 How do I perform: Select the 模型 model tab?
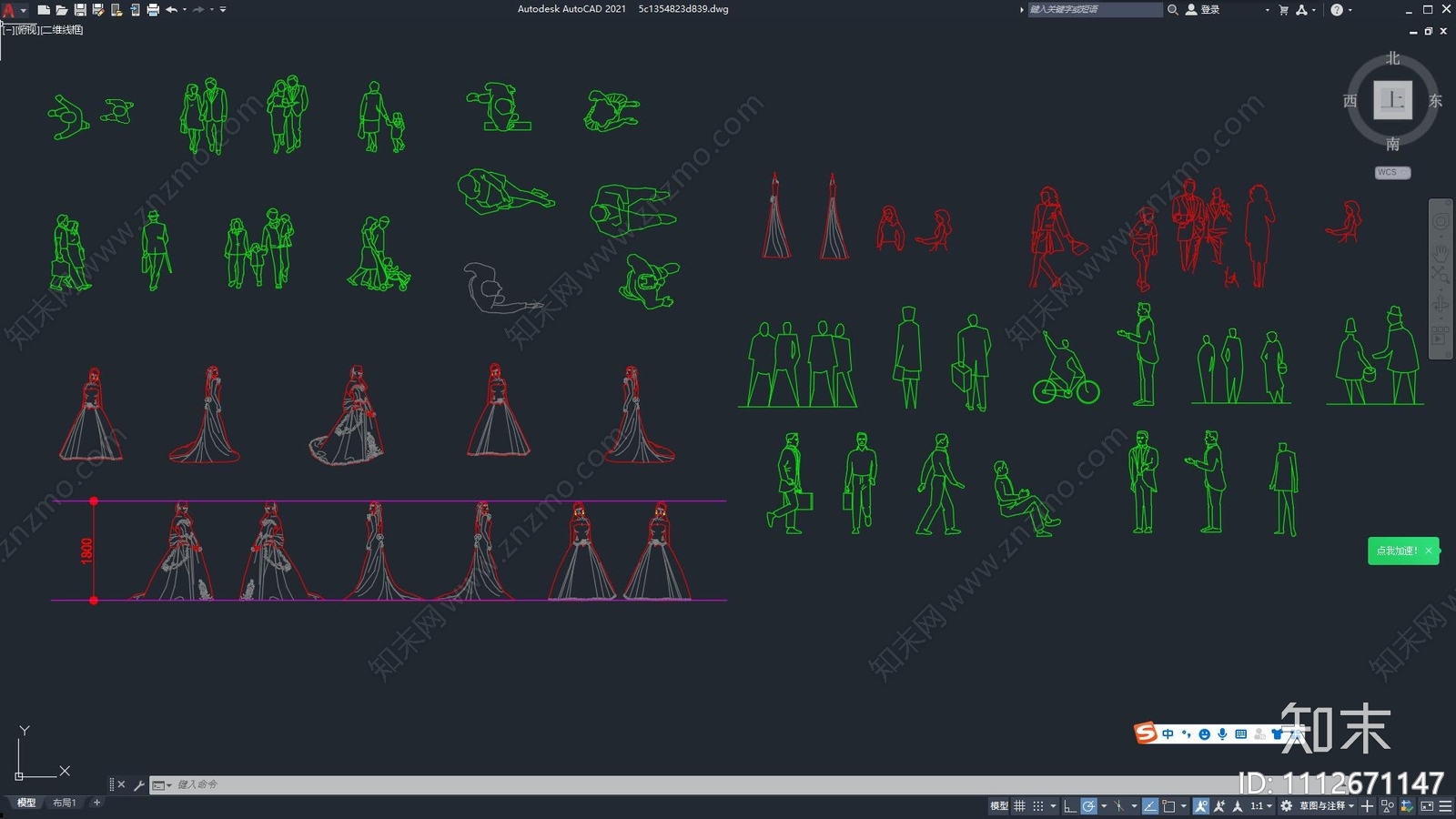(25, 803)
